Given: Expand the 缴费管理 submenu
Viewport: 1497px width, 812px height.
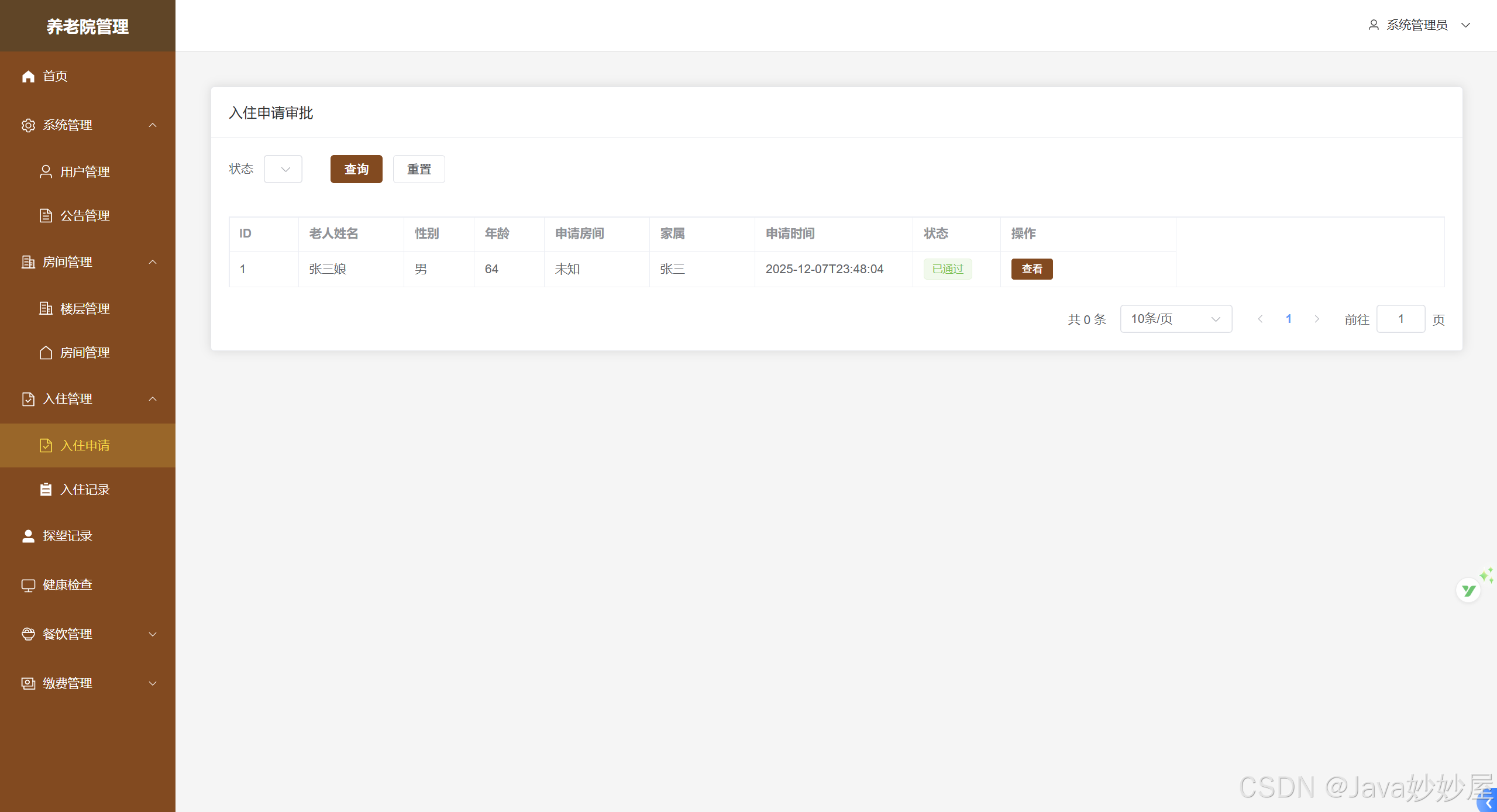Looking at the screenshot, I should pos(88,683).
